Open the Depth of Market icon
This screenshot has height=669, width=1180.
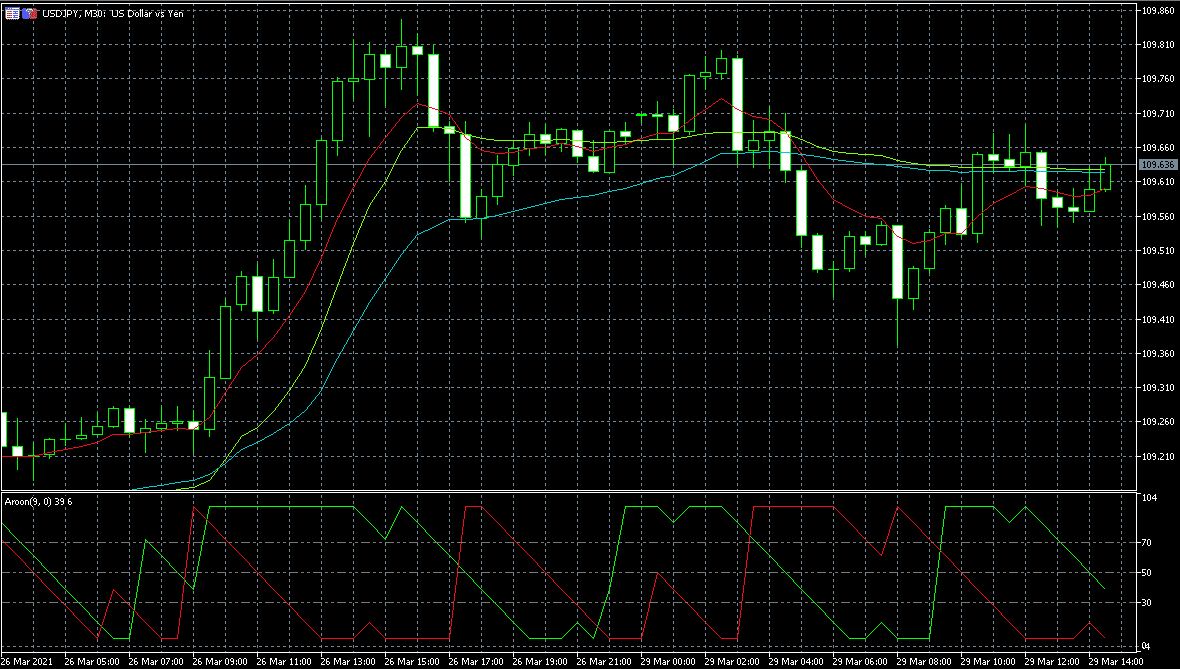click(x=30, y=14)
